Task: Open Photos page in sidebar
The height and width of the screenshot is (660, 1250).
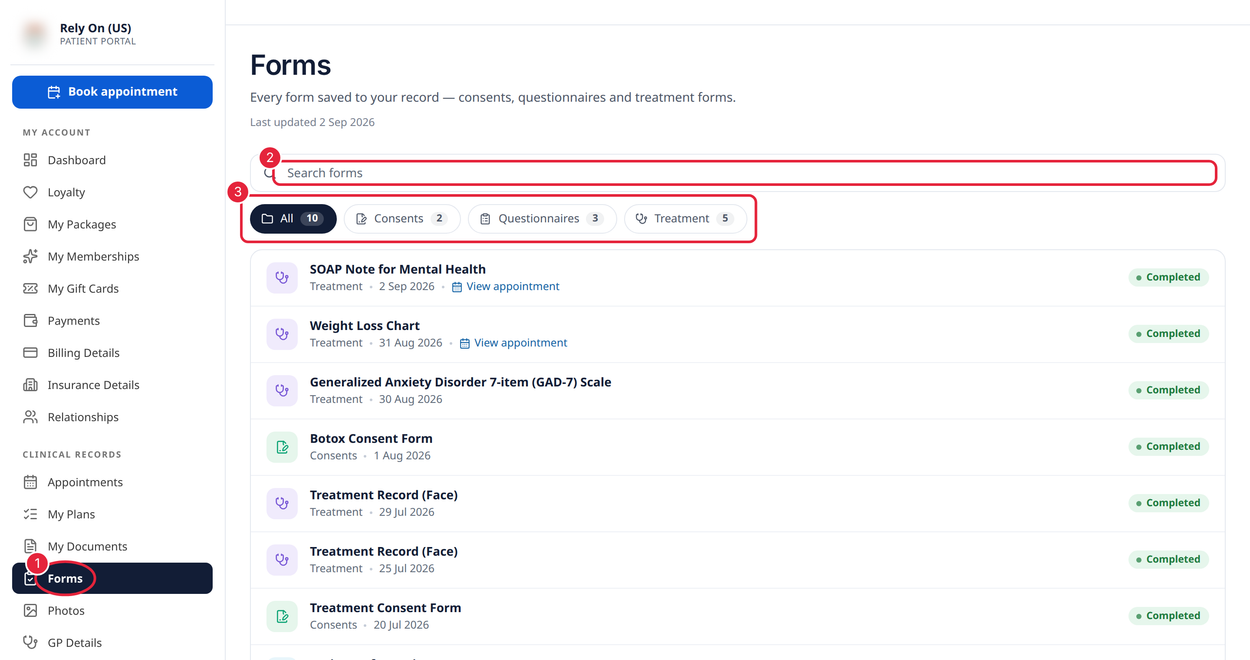Action: coord(112,610)
